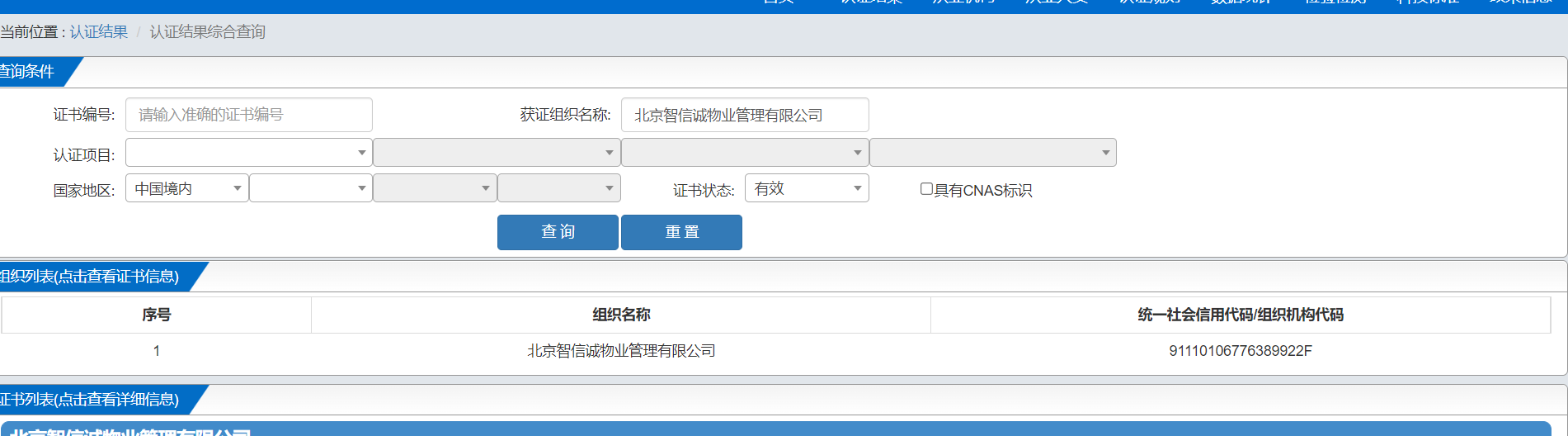Click the 组织列表 section header

(x=95, y=277)
